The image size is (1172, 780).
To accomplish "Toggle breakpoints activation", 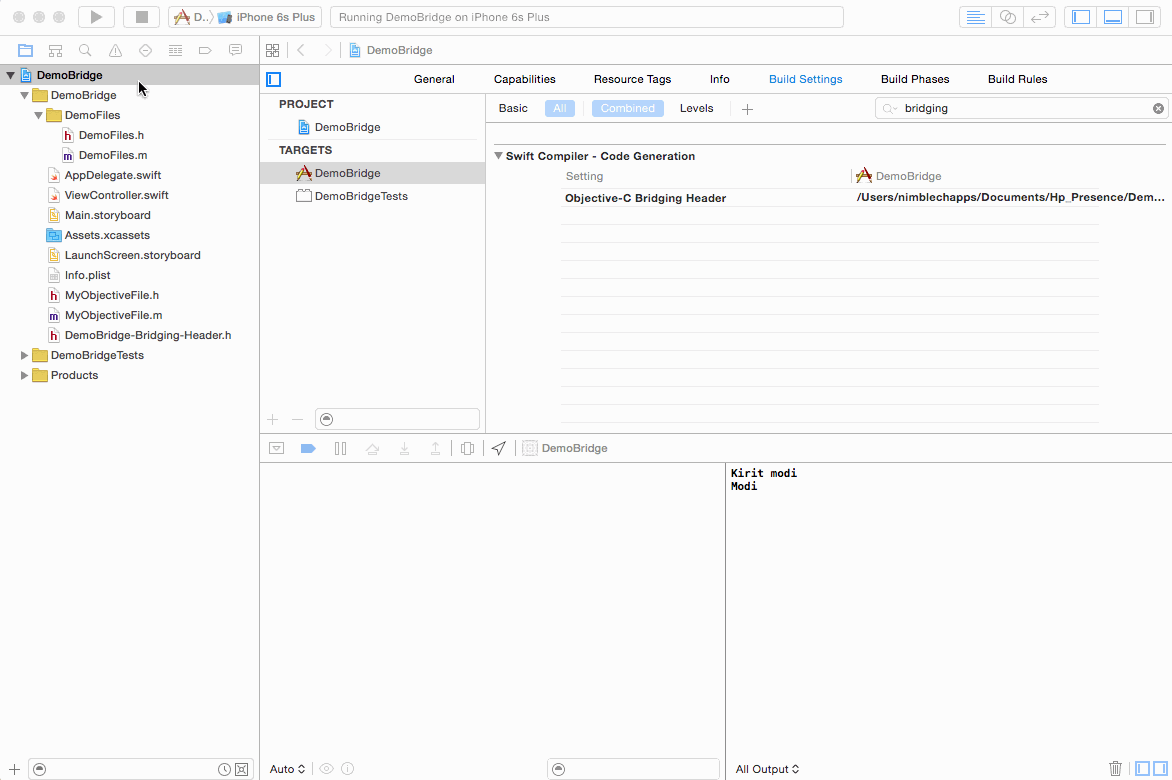I will point(308,448).
